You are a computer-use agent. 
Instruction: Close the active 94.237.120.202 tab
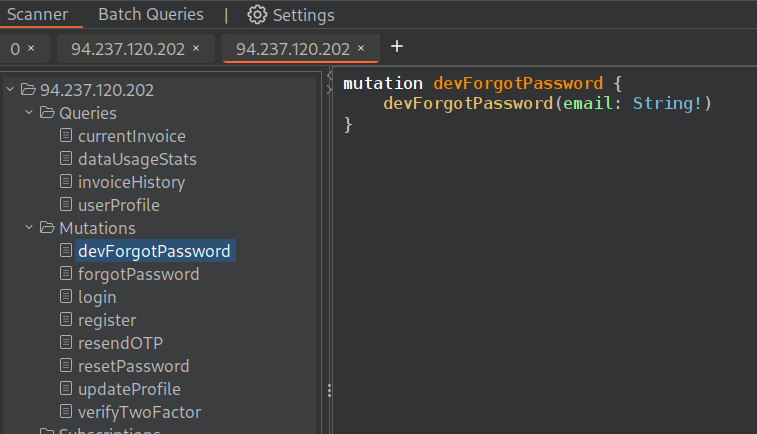[x=361, y=48]
